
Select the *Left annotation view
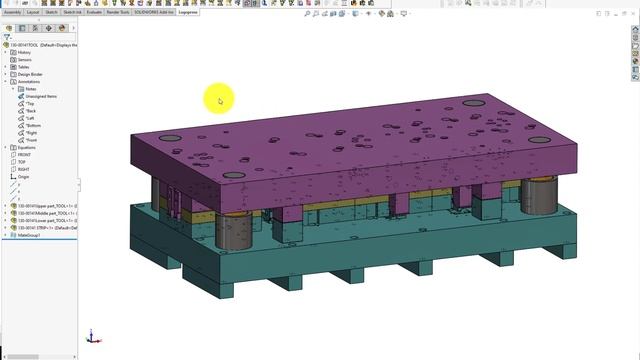click(x=26, y=118)
